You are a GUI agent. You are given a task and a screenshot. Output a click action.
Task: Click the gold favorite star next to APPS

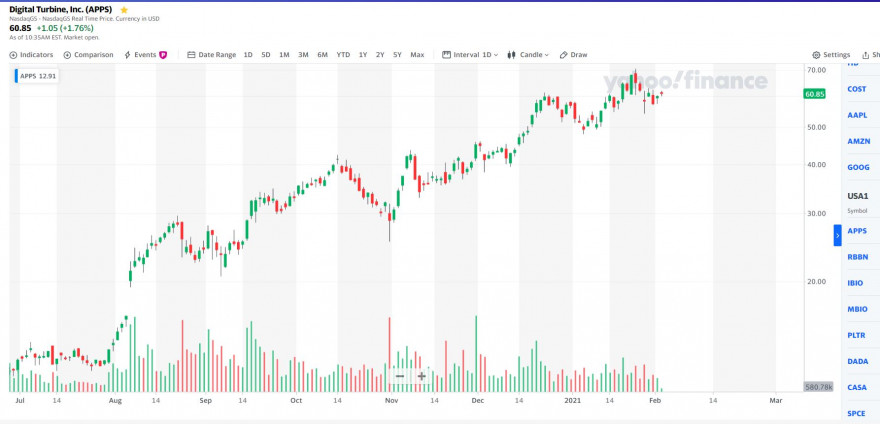coord(124,10)
